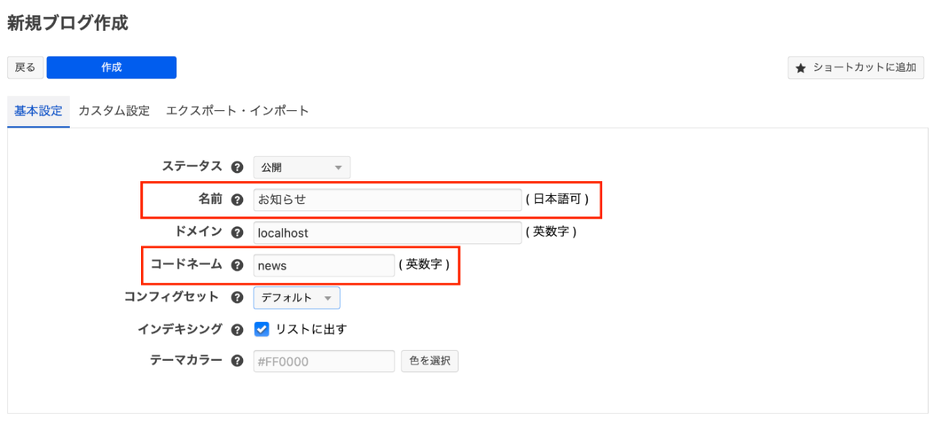
Task: Select the 基本設定 tab
Action: (38, 111)
